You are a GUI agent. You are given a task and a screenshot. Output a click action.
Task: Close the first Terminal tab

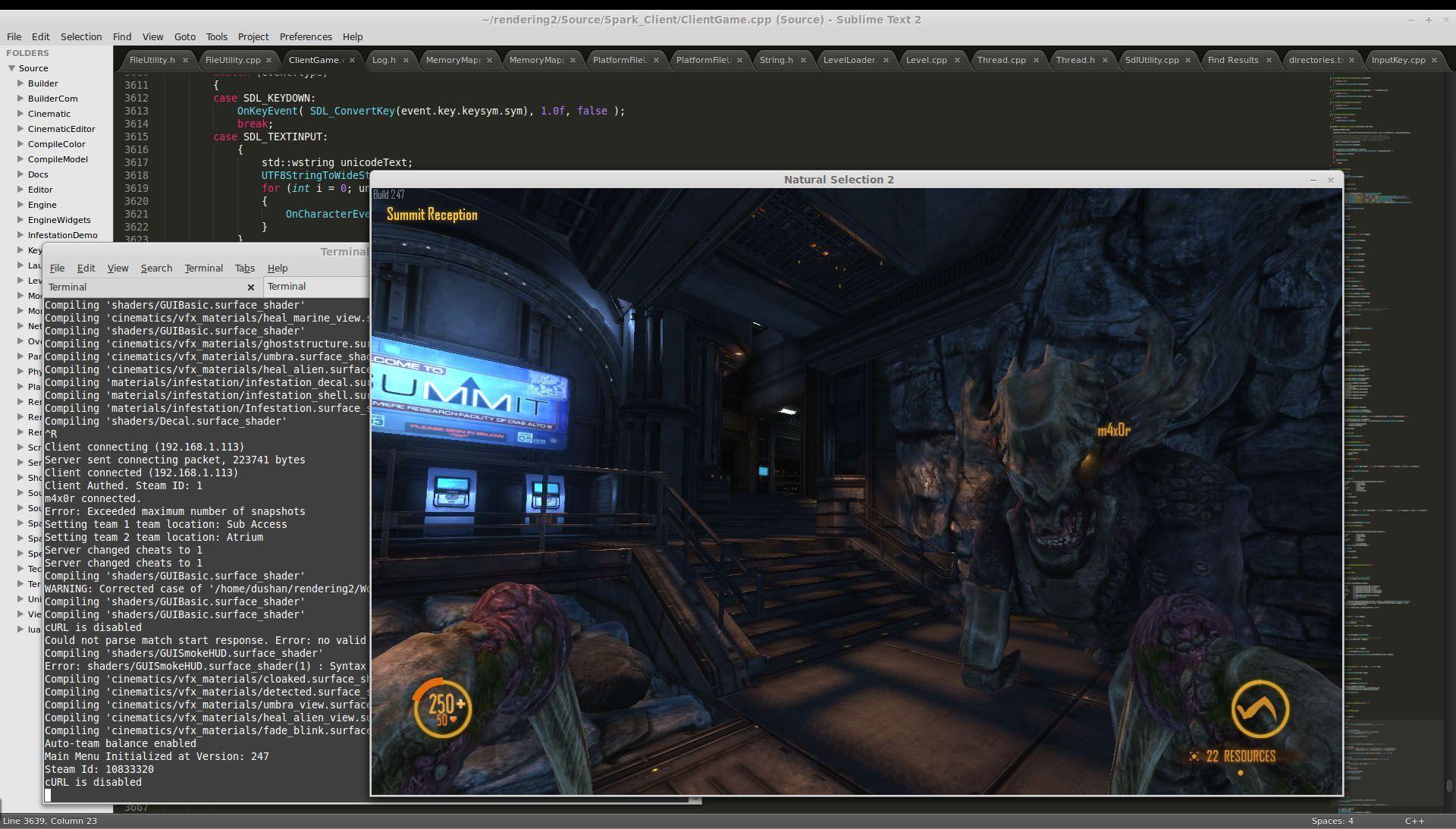click(x=251, y=287)
